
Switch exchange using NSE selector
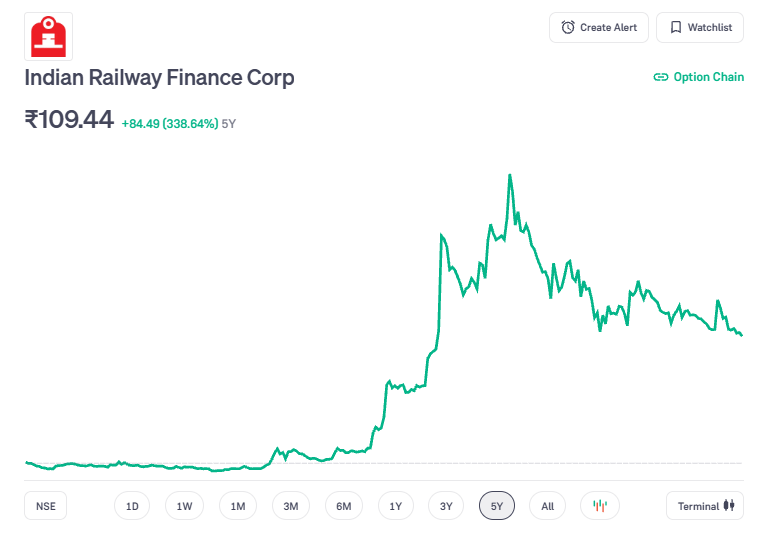tap(46, 506)
